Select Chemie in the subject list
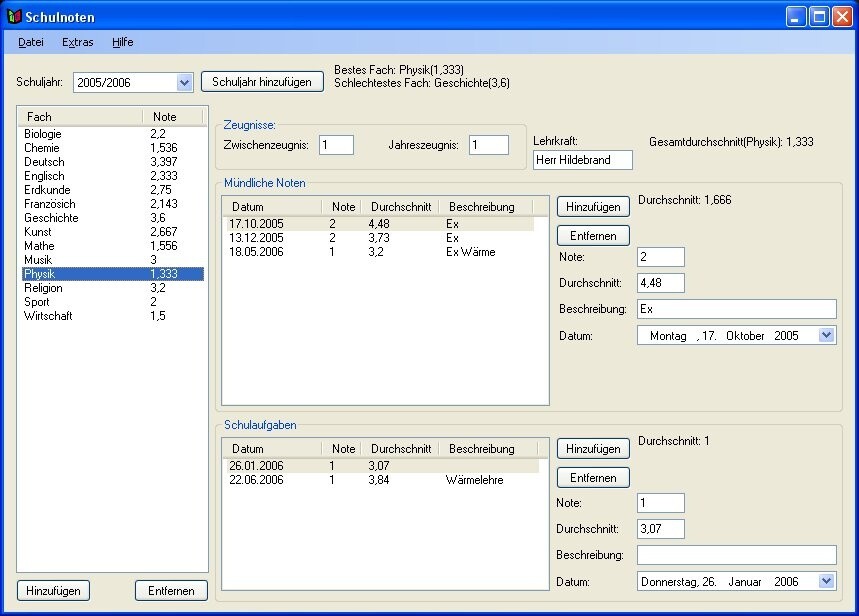The height and width of the screenshot is (616, 859). pyautogui.click(x=112, y=148)
